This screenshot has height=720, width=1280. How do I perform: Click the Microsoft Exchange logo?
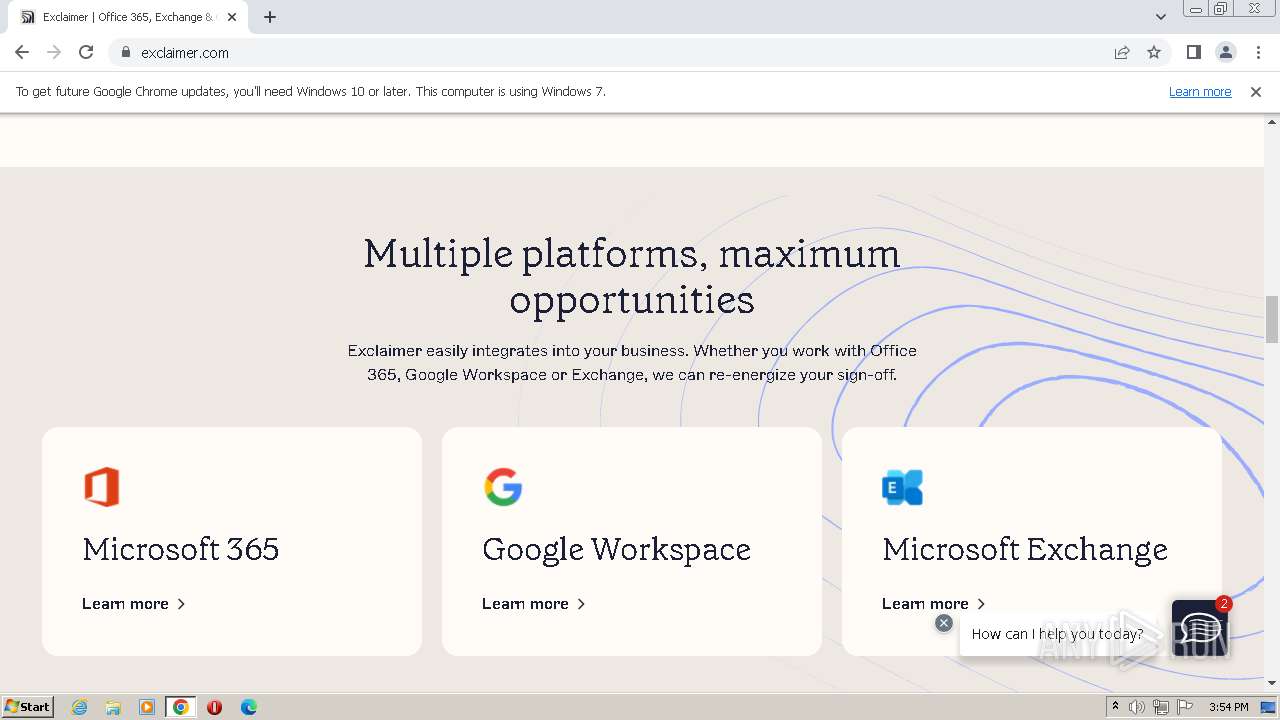coord(902,487)
